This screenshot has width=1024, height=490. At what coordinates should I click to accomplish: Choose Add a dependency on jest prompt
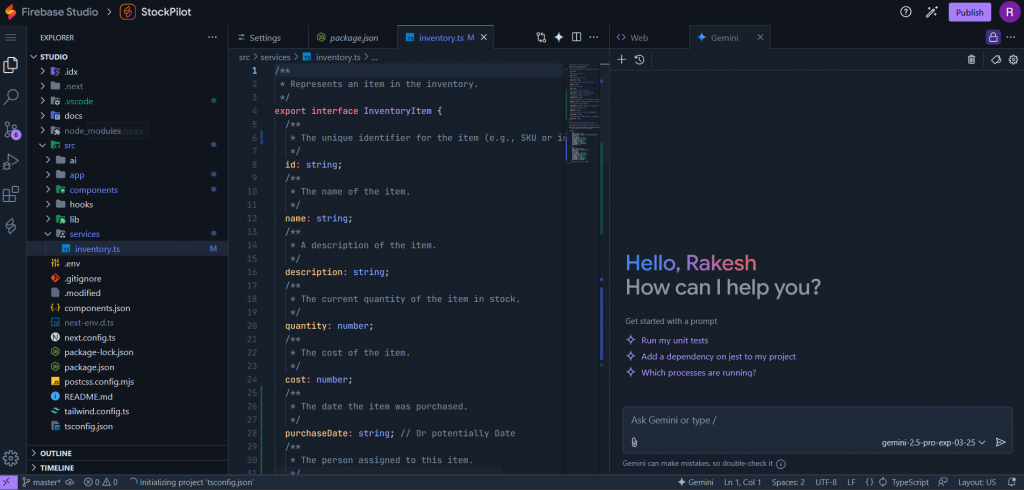click(718, 357)
